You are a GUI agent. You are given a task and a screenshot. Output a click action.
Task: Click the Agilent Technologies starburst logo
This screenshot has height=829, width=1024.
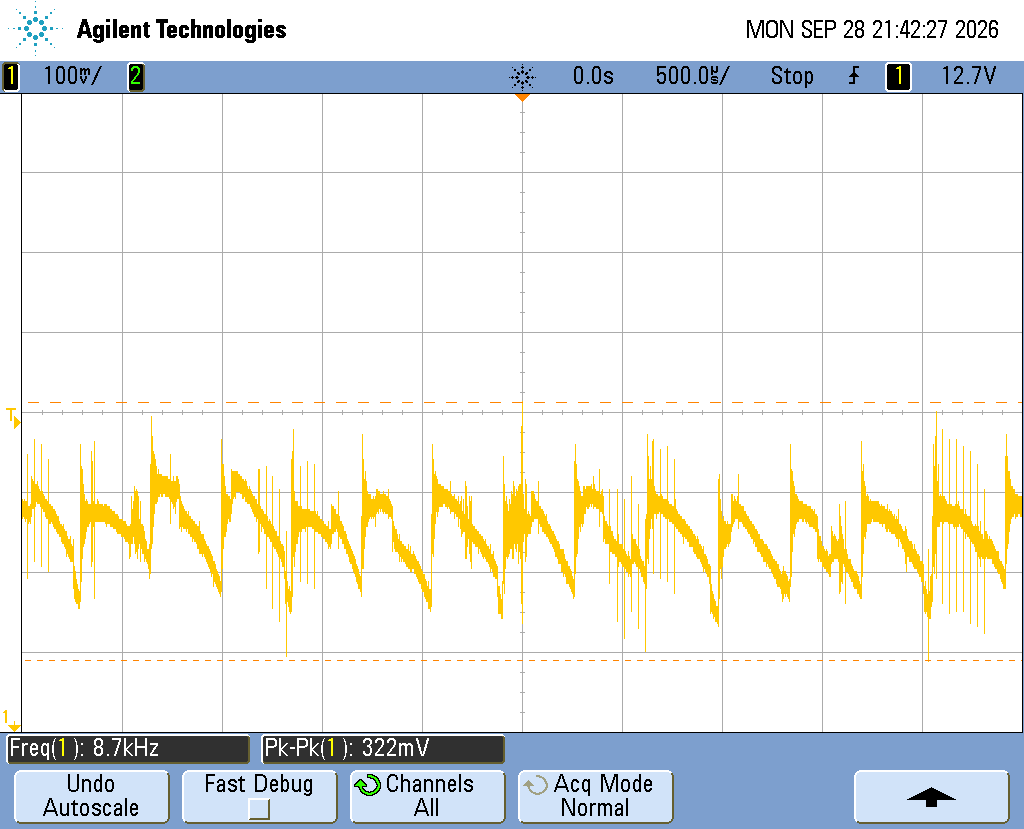pos(34,27)
